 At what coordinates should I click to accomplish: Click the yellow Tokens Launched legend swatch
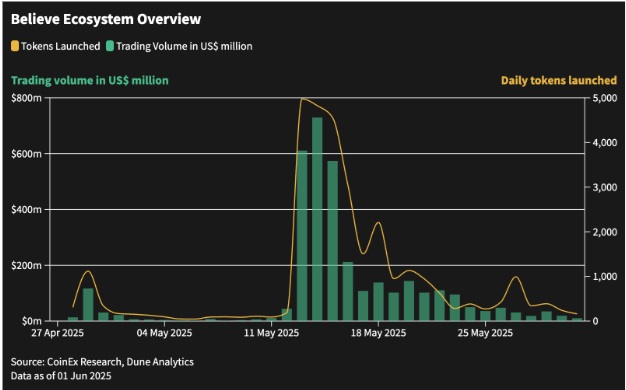pyautogui.click(x=15, y=46)
